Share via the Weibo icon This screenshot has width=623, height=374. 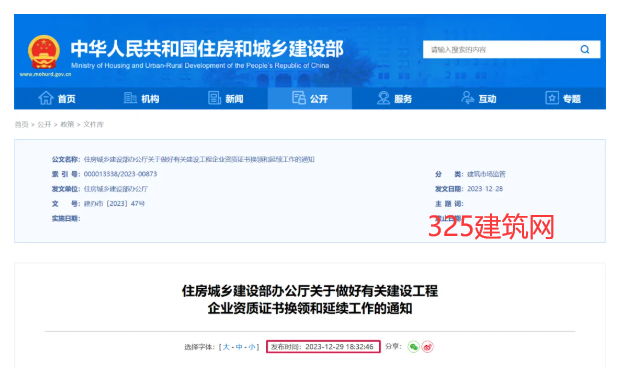click(428, 347)
